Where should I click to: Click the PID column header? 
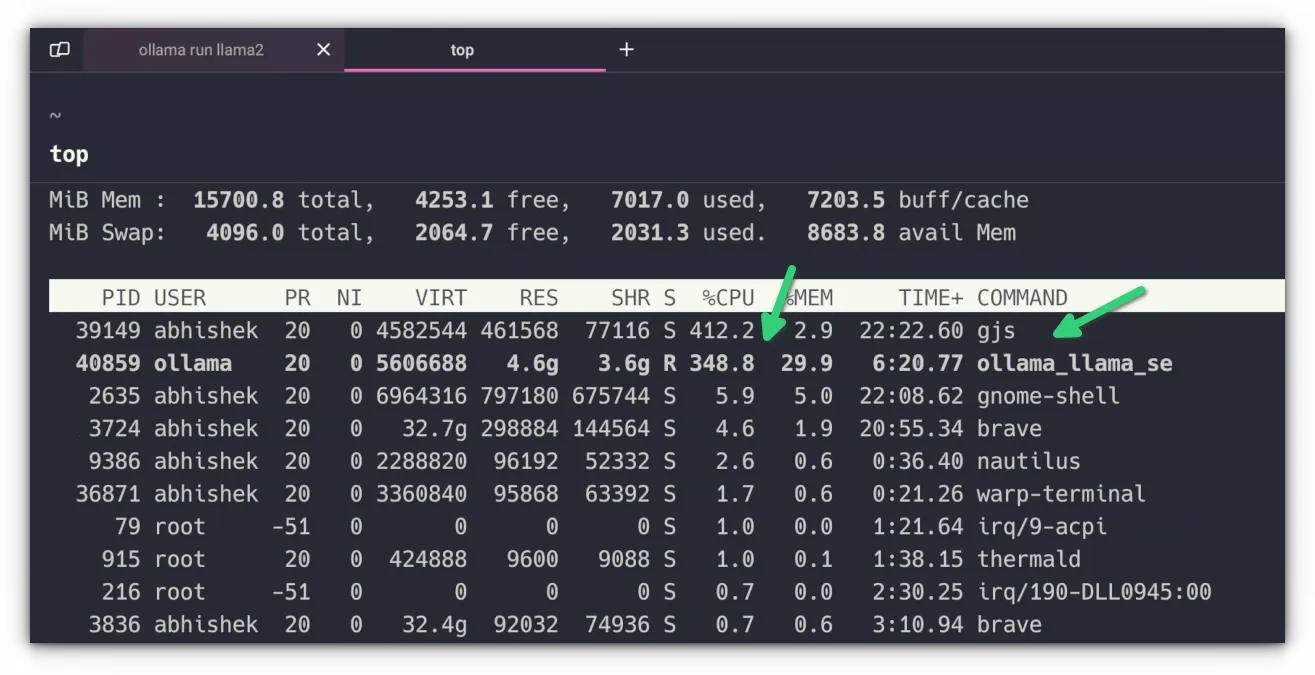(x=121, y=297)
